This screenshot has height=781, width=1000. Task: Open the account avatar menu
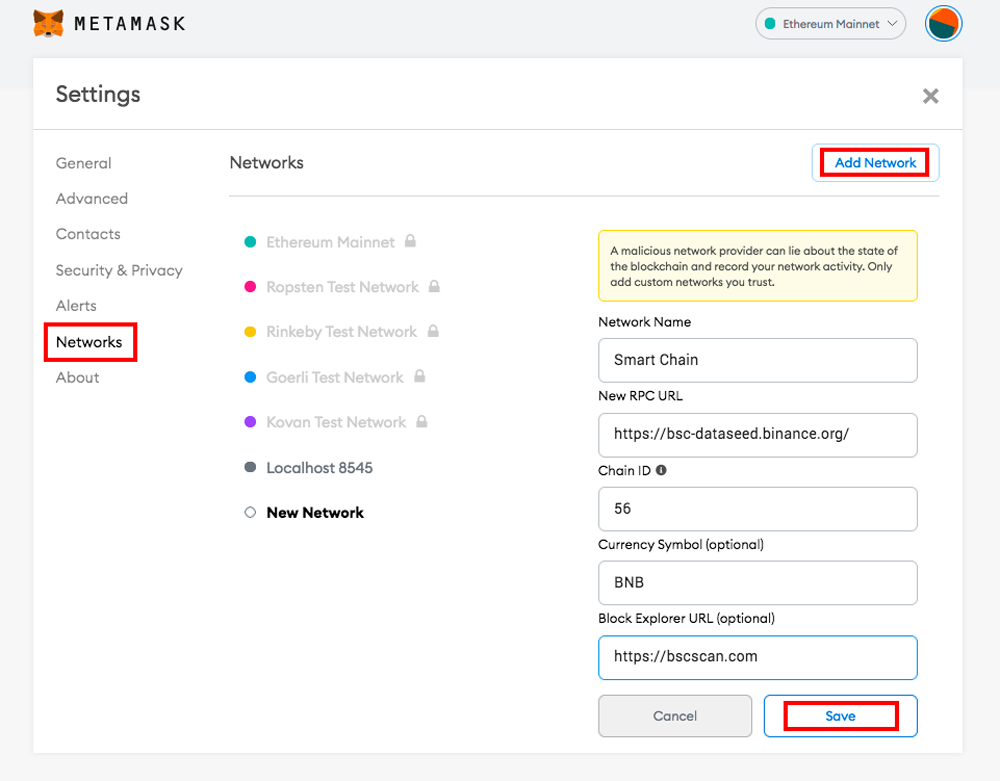pyautogui.click(x=943, y=24)
